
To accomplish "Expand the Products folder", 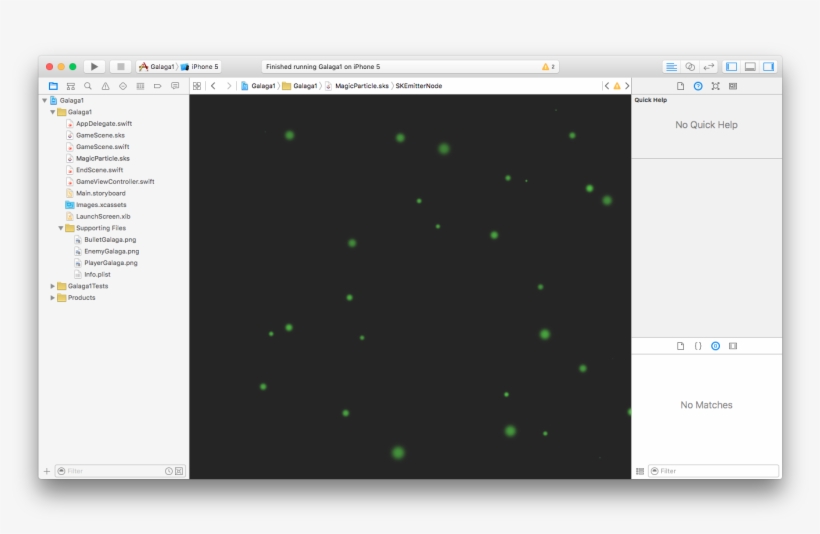I will (x=53, y=298).
